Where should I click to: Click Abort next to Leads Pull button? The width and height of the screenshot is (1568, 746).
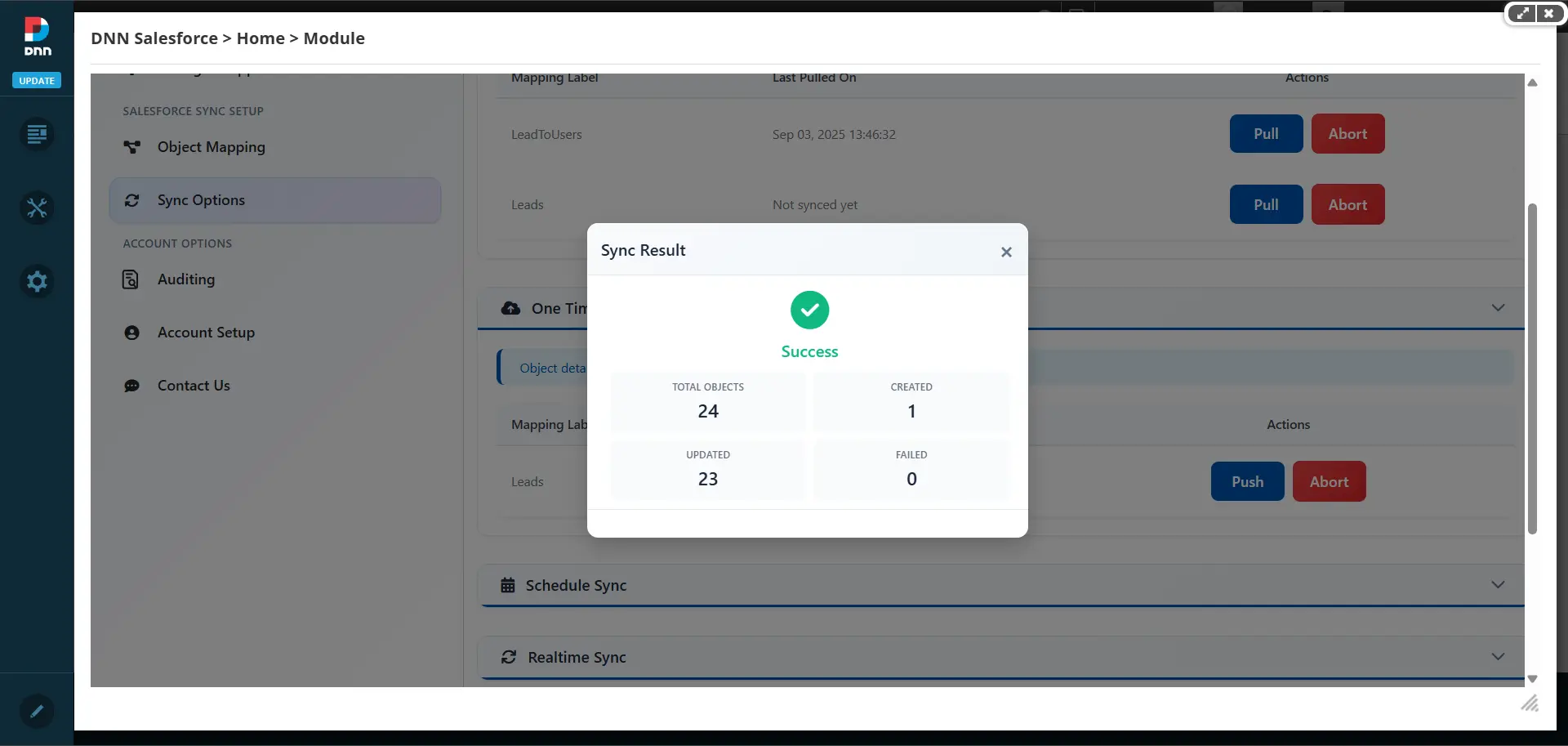tap(1347, 205)
